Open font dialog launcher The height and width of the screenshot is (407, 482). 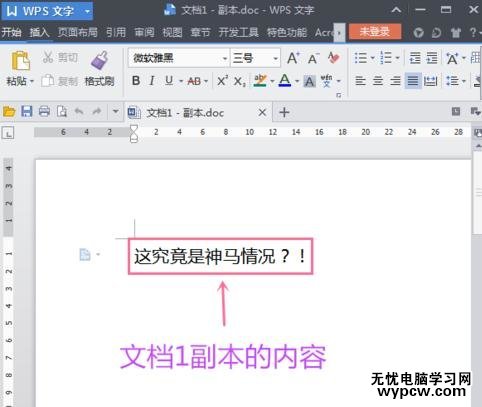[x=339, y=95]
